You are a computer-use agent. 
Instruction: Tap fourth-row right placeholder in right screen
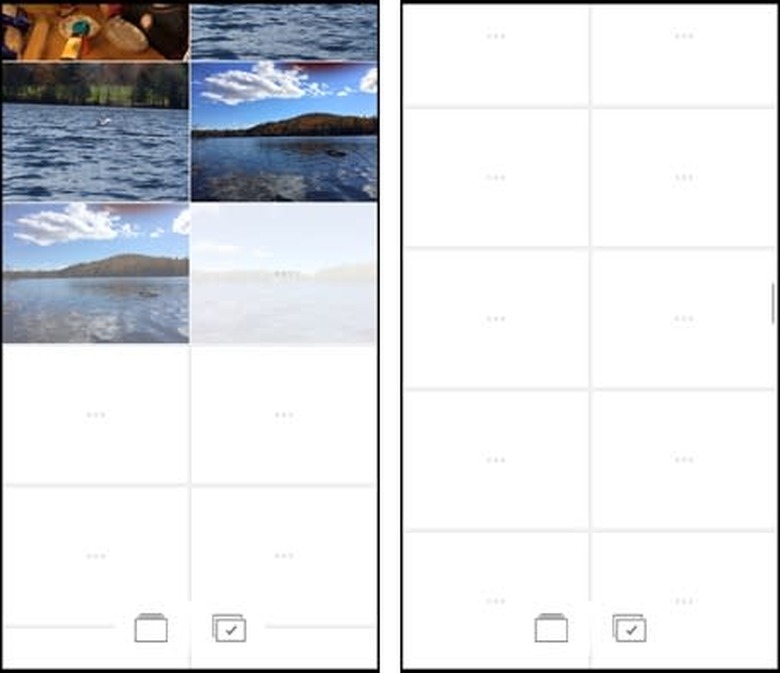coord(683,460)
